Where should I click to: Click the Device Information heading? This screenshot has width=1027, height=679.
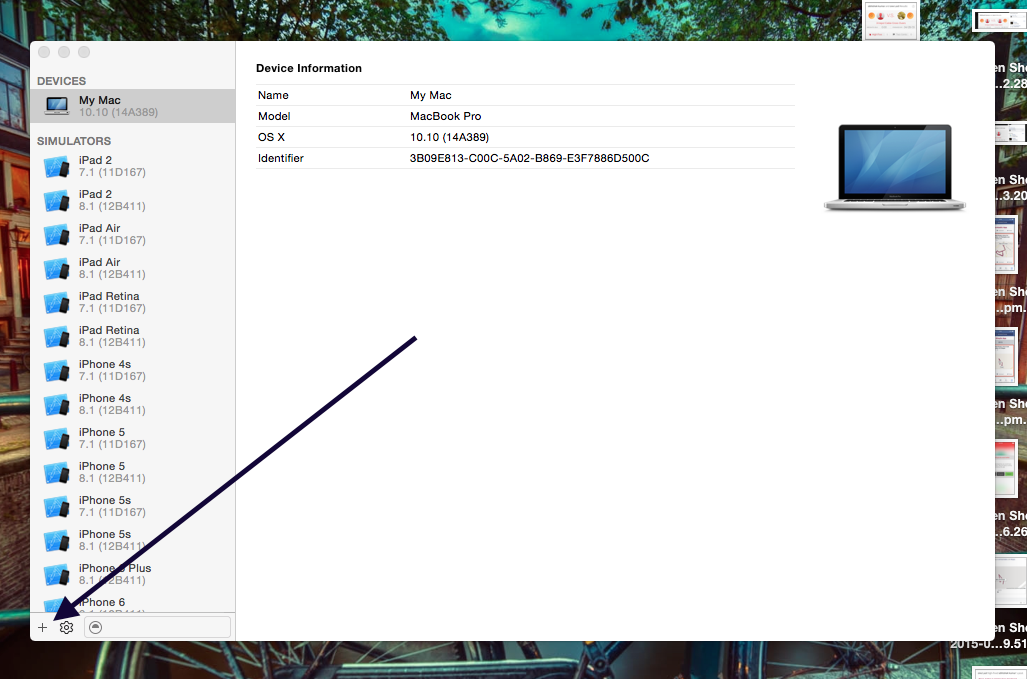[x=308, y=68]
